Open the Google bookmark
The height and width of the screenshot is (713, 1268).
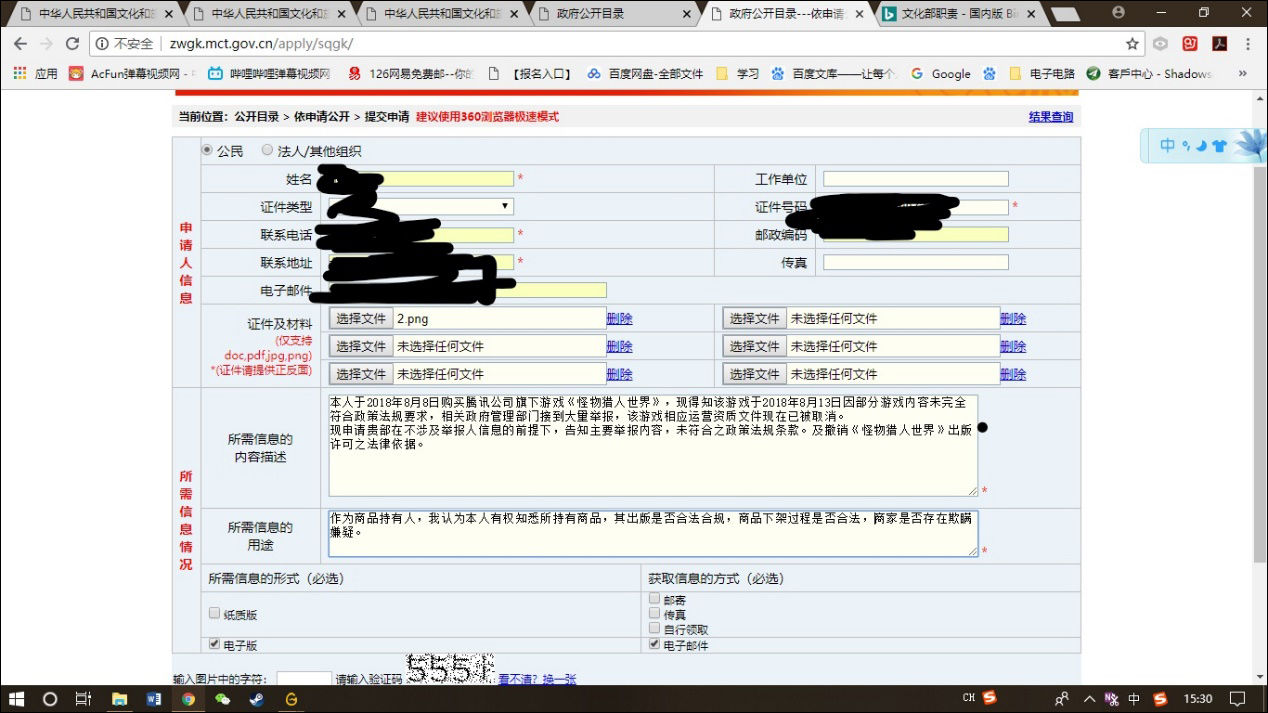(x=940, y=74)
